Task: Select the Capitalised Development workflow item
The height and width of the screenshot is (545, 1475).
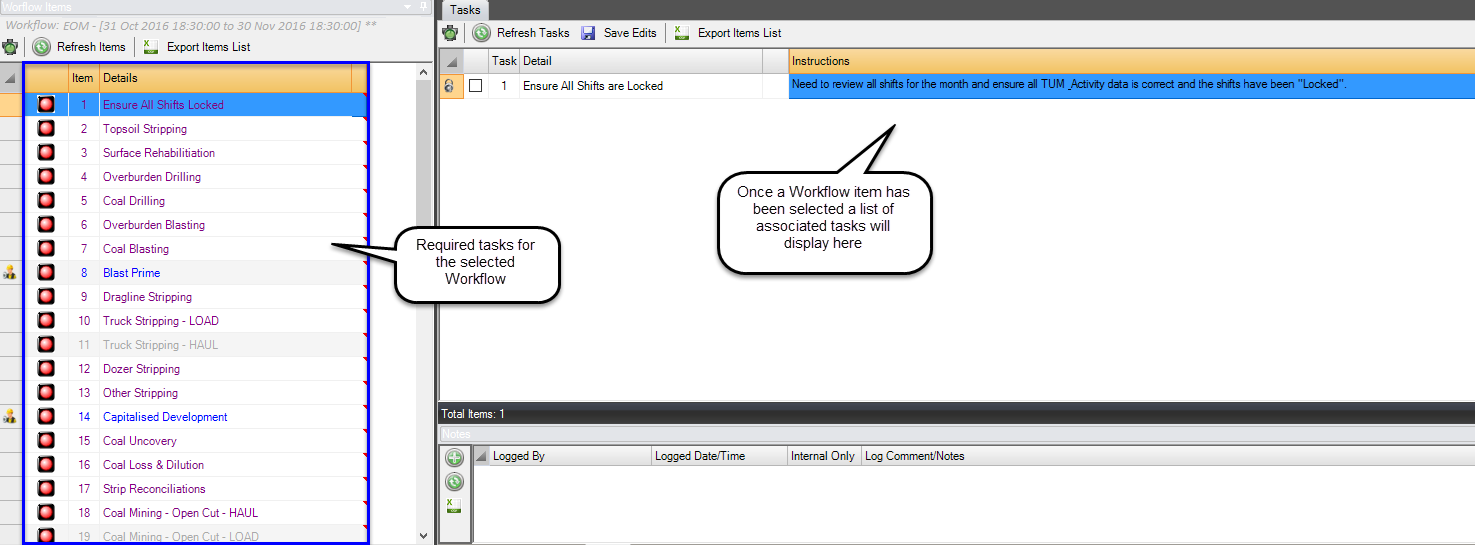Action: pyautogui.click(x=165, y=417)
